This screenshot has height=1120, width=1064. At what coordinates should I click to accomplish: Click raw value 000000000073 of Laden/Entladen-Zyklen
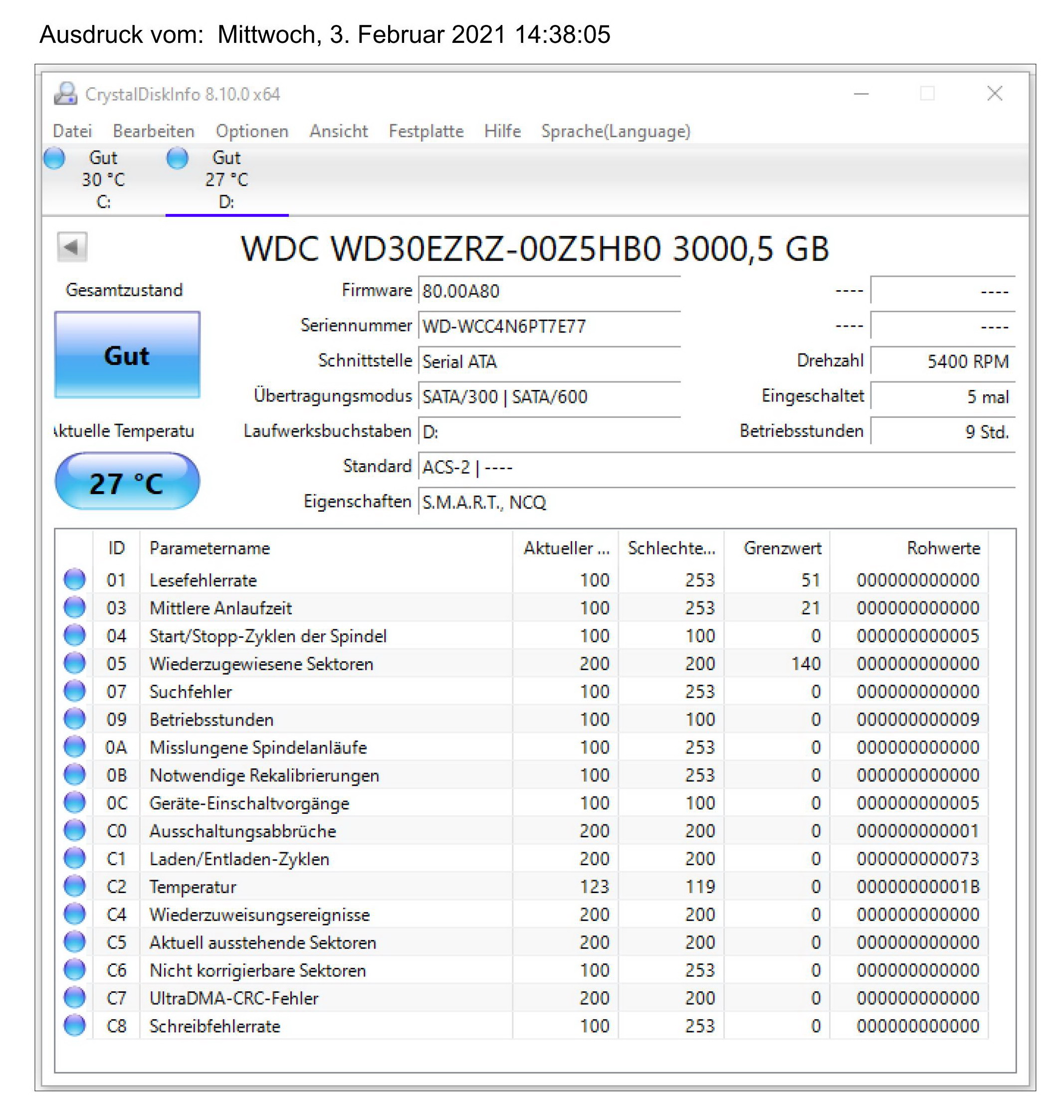point(918,859)
